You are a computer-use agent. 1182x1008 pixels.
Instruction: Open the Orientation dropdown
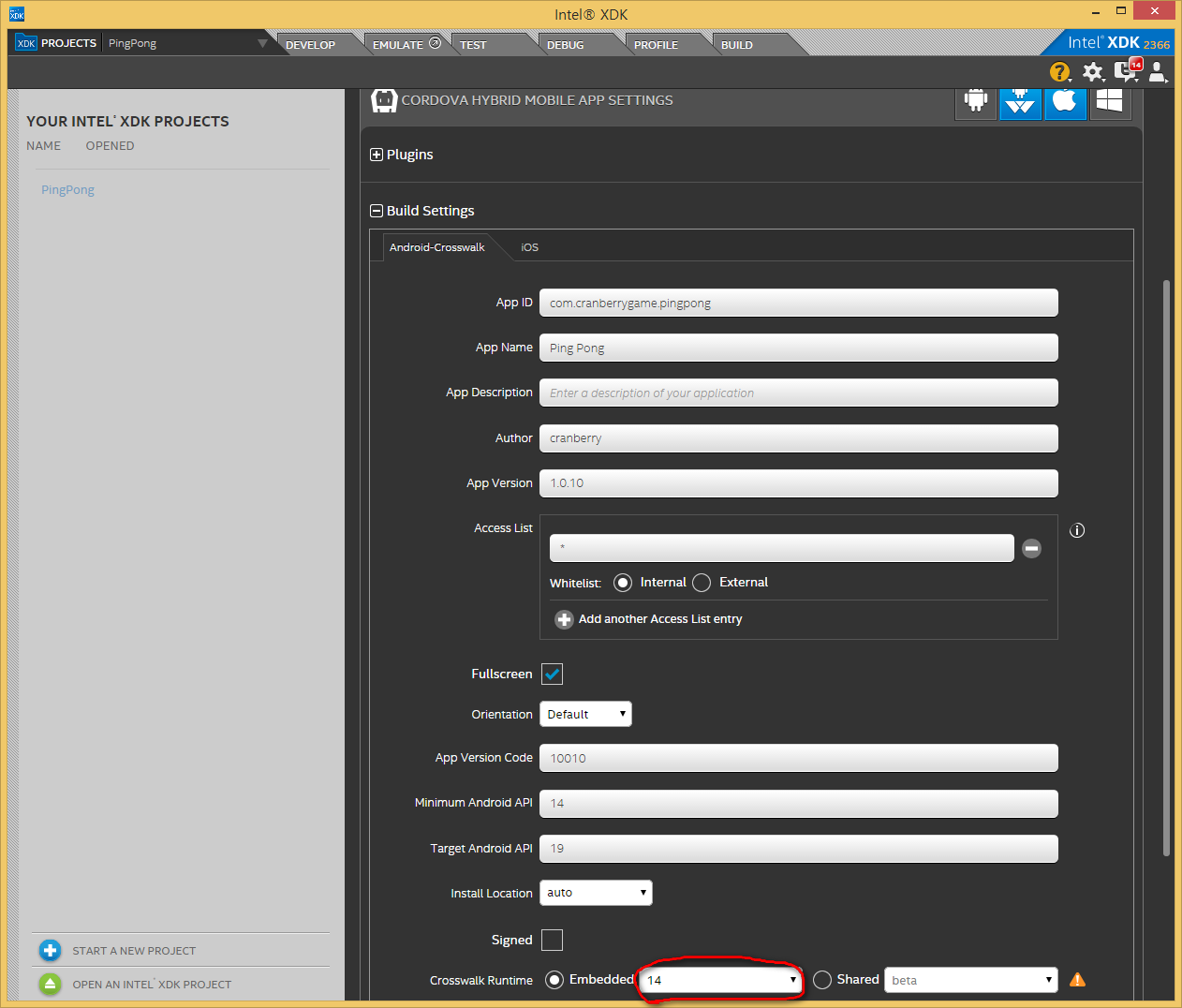(585, 714)
